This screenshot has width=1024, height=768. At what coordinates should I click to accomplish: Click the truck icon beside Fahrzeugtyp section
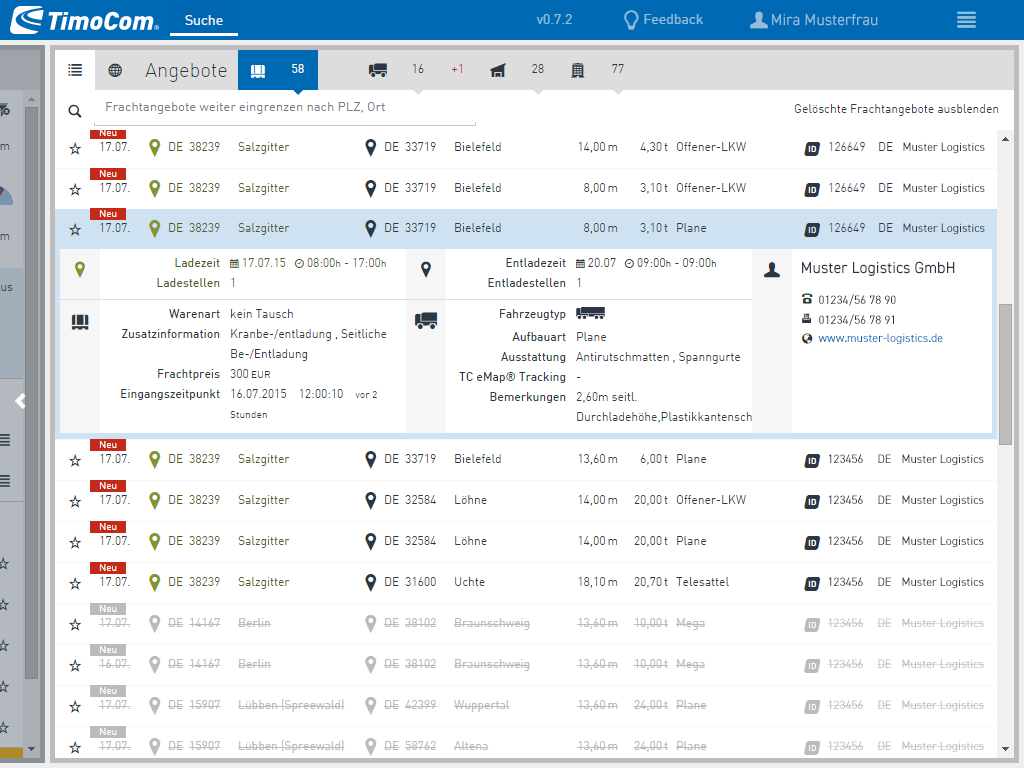click(x=426, y=321)
